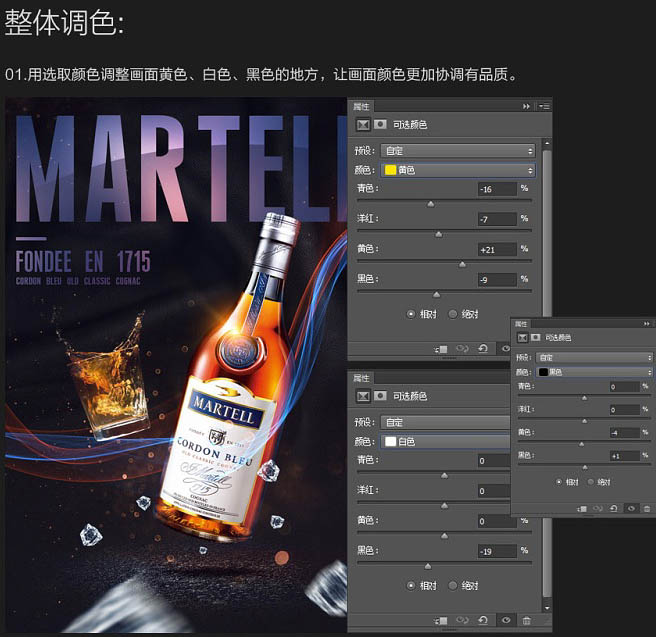Select 绝对 (Absolute) radio in white panel
Viewport: 656px width, 637px height.
[x=453, y=586]
